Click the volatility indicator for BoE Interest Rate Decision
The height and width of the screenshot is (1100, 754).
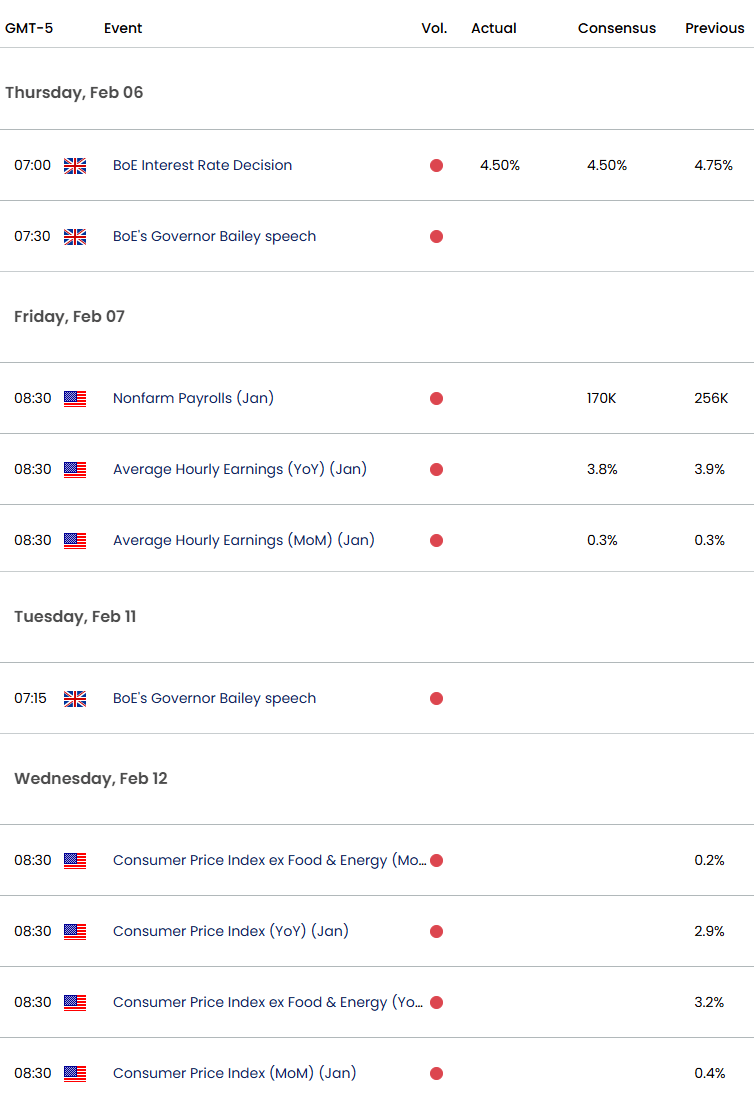coord(436,166)
